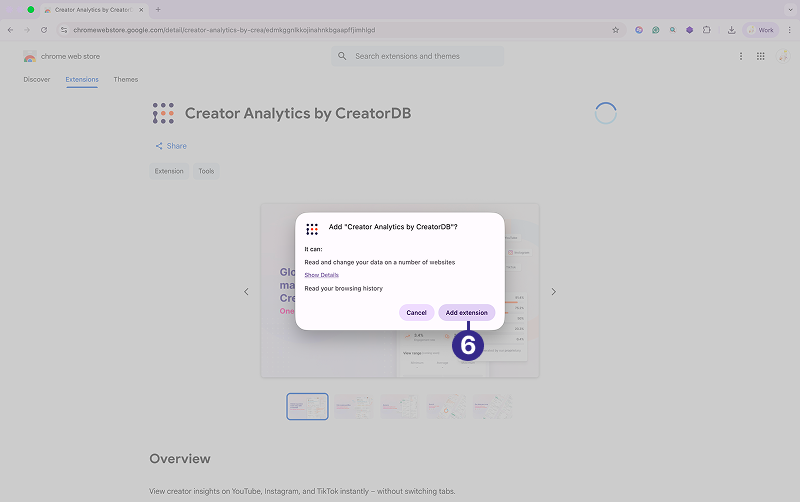This screenshot has height=502, width=800.
Task: Focus the Search extensions and themes field
Action: tap(417, 56)
